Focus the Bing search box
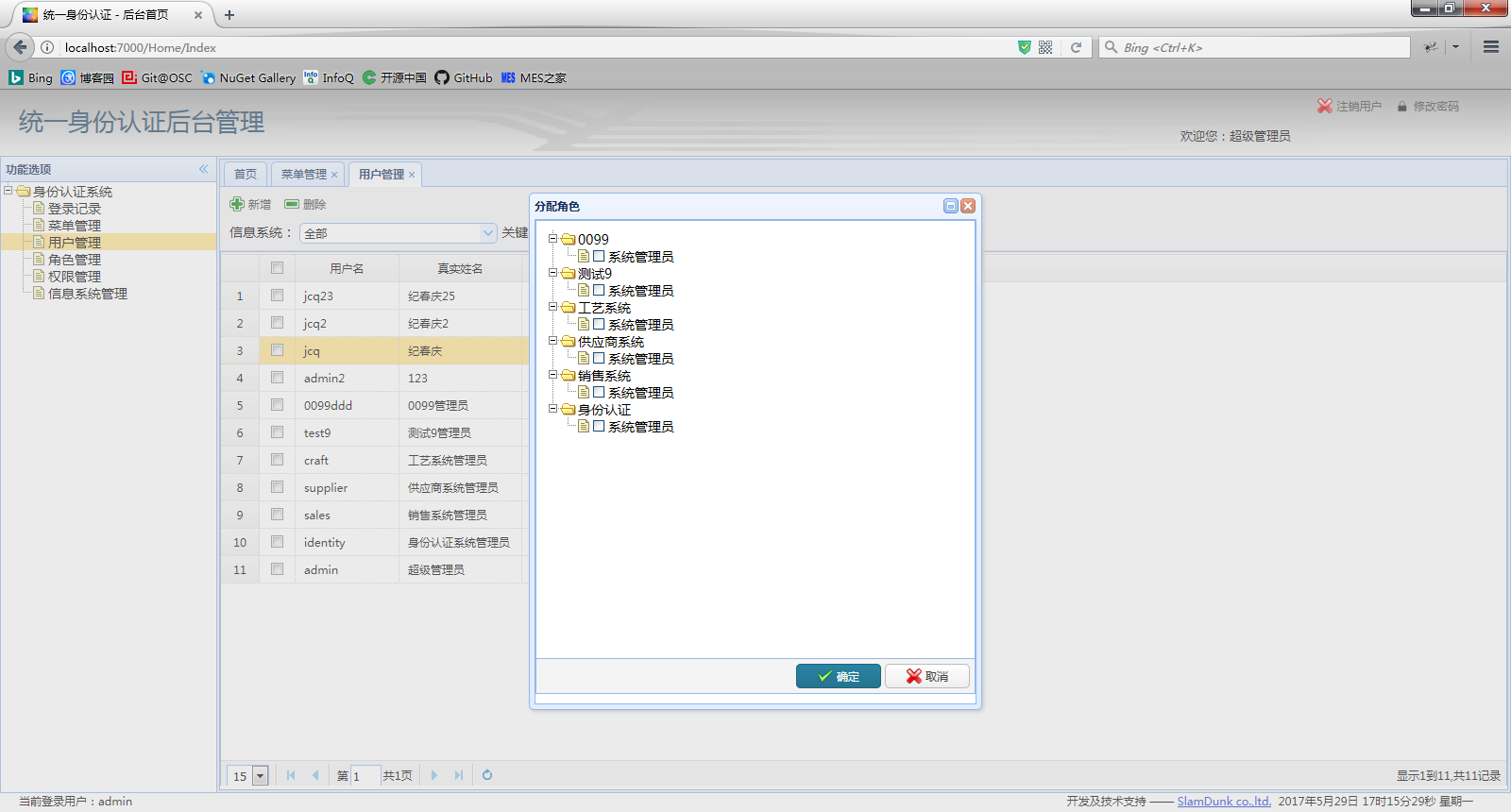This screenshot has height=812, width=1511. [x=1254, y=47]
